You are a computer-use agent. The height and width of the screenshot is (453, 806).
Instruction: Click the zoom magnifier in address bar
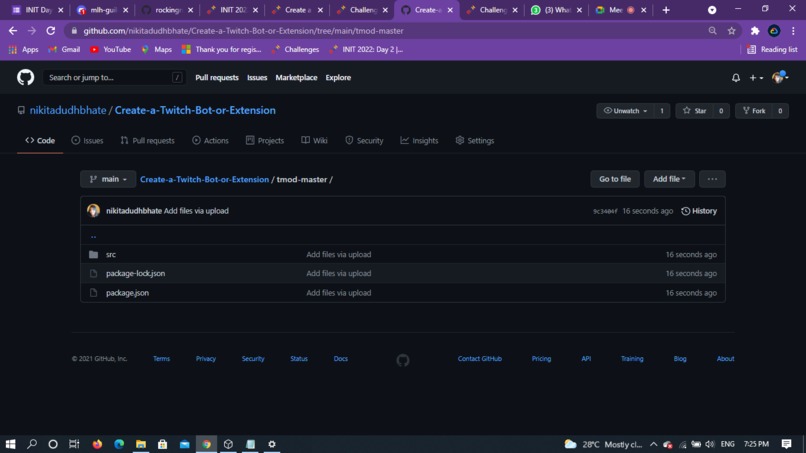[712, 31]
